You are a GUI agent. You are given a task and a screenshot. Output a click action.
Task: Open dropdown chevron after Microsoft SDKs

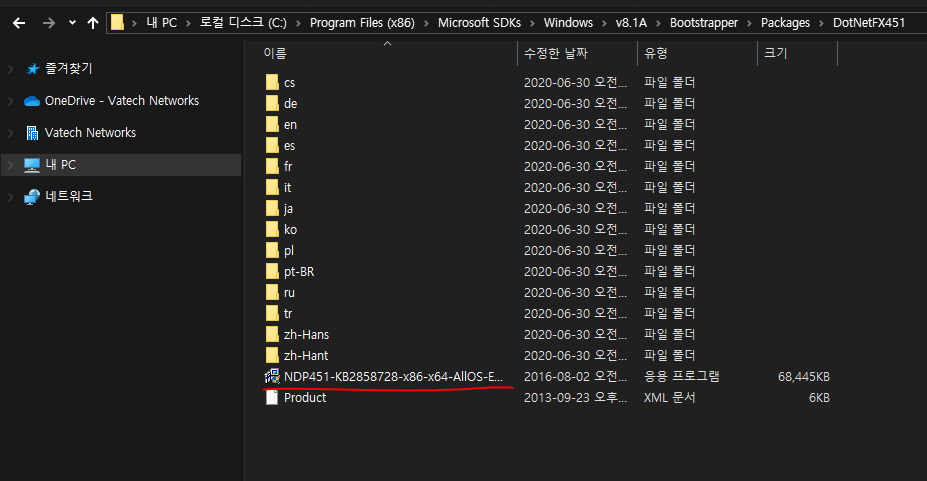[x=532, y=23]
